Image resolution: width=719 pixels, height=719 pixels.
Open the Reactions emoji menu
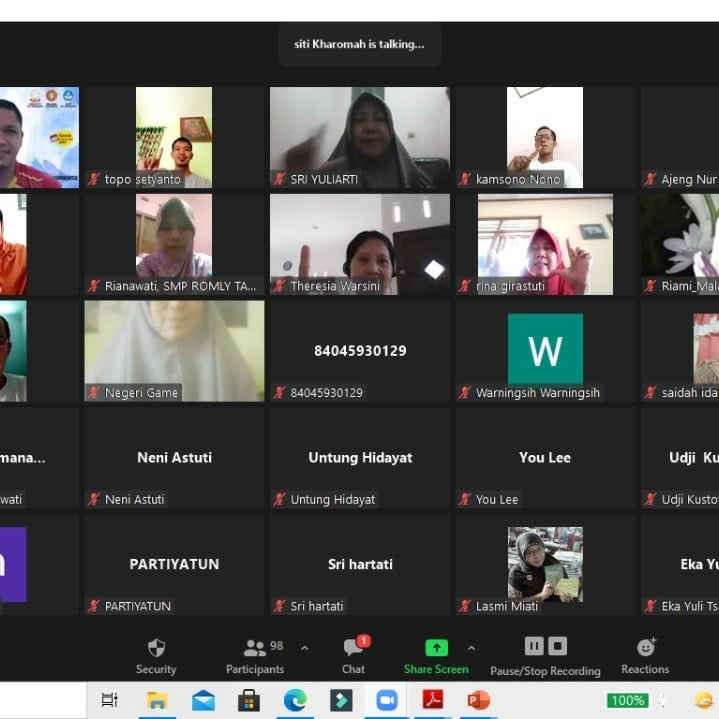click(645, 655)
